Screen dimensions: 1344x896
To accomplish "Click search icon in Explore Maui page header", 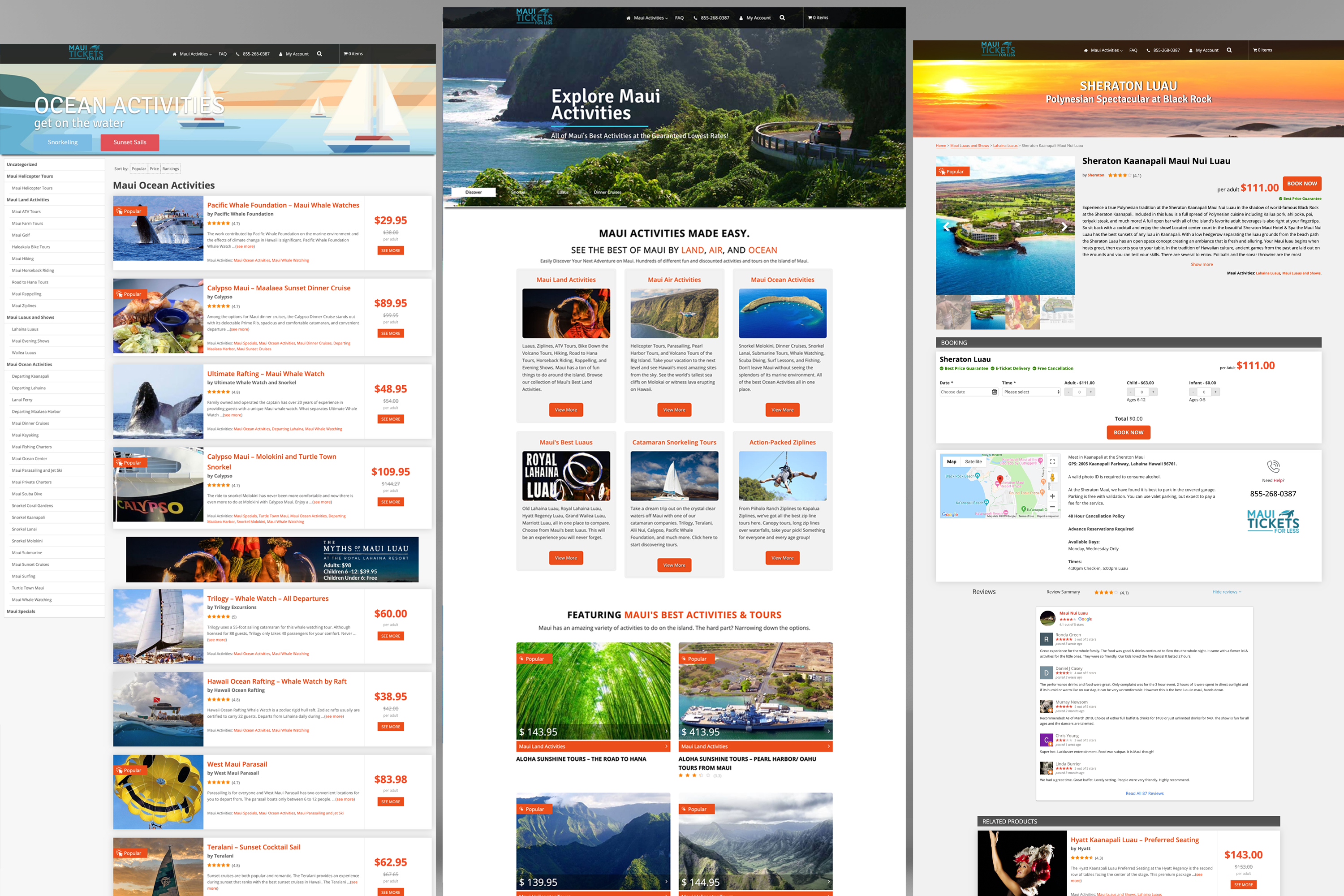I will [782, 18].
